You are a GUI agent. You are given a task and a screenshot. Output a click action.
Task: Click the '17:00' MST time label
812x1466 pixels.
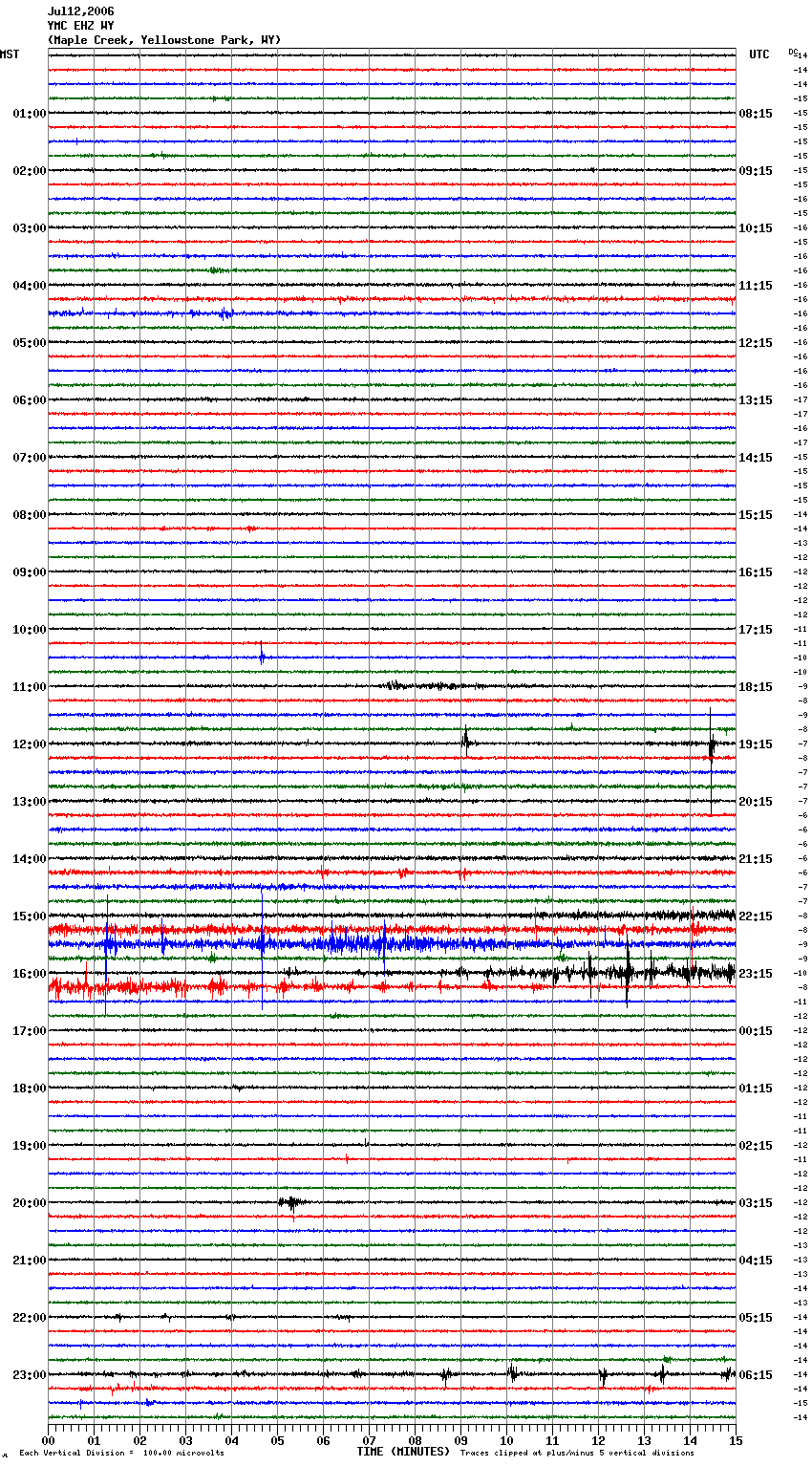(x=30, y=1031)
